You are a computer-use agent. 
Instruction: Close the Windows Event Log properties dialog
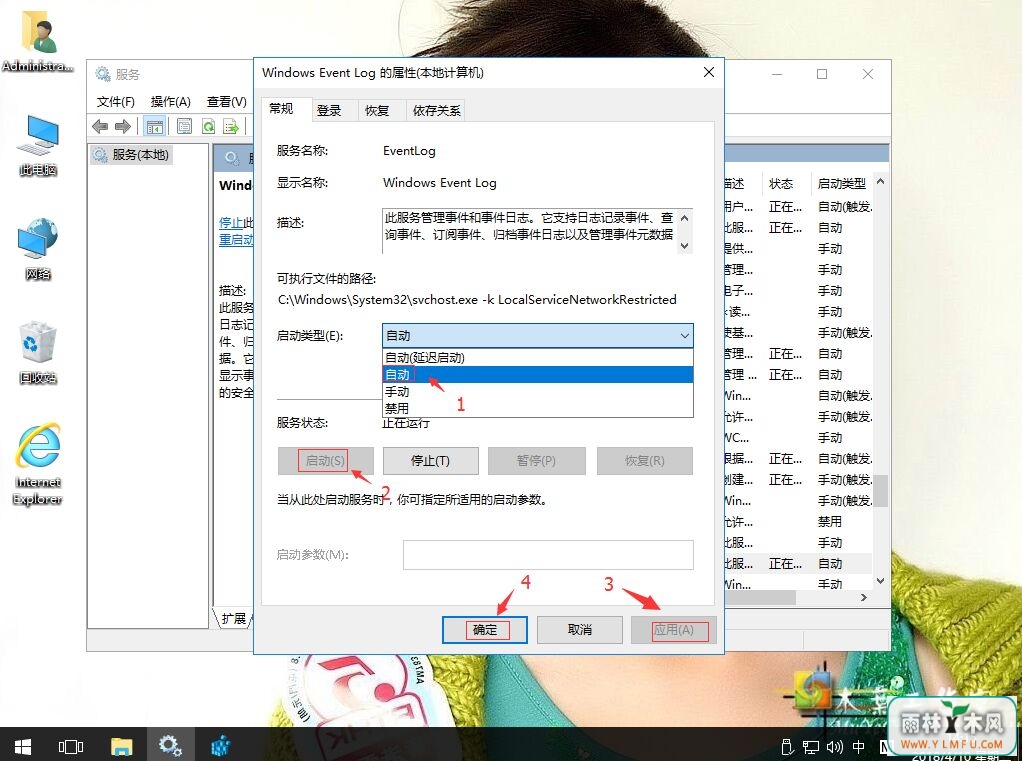point(709,72)
